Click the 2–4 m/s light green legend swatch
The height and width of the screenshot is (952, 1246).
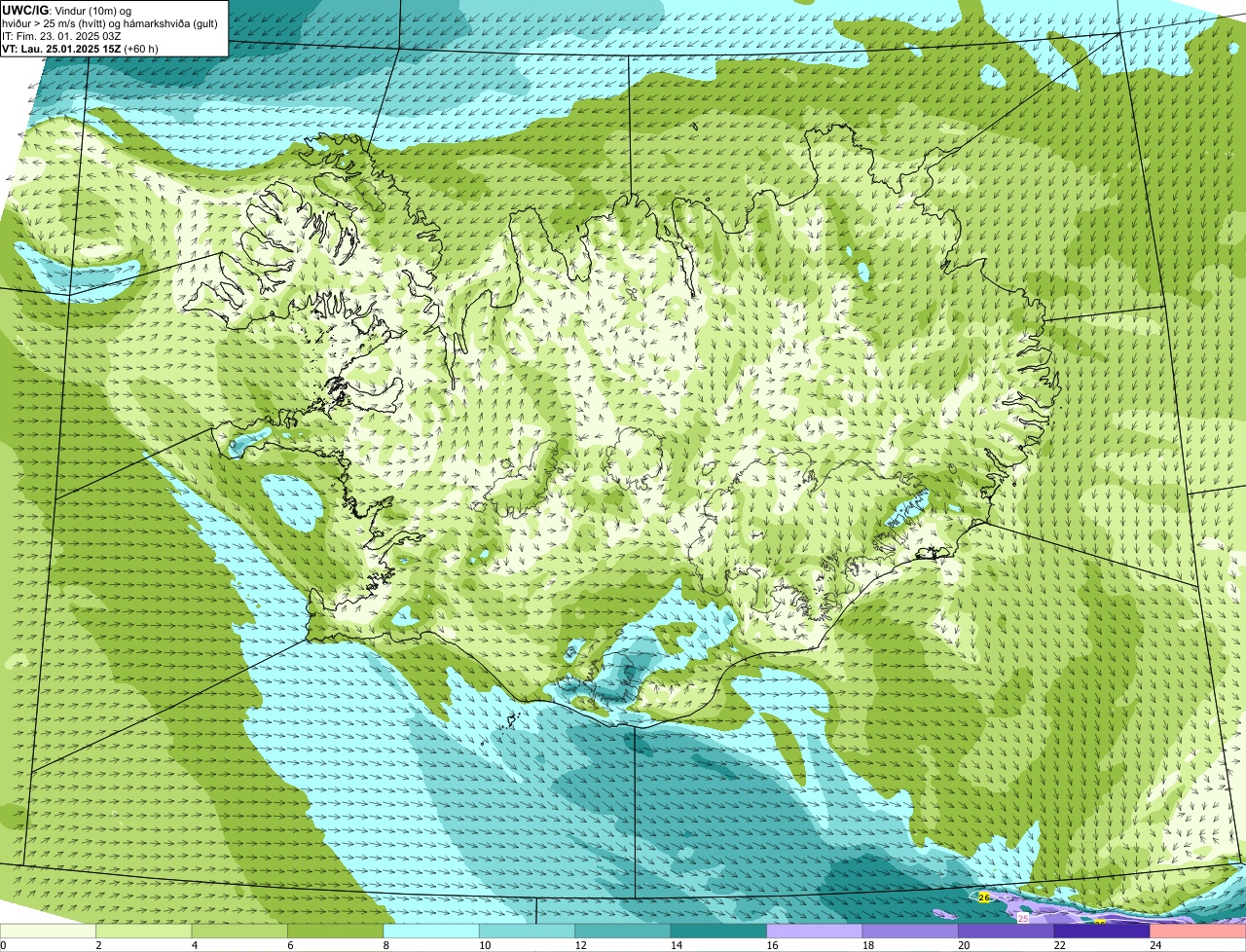pyautogui.click(x=144, y=931)
